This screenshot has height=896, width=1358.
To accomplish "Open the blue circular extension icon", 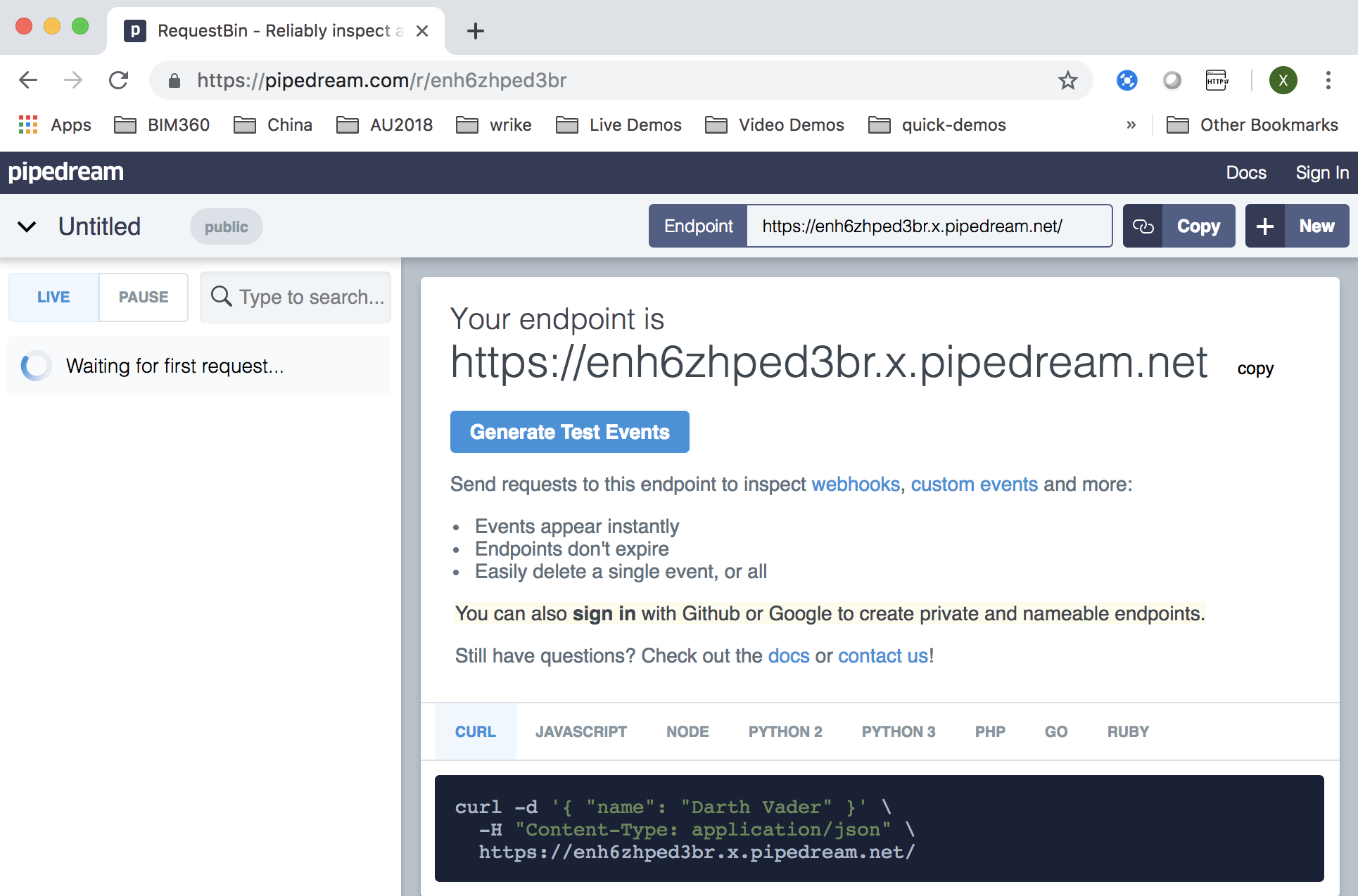I will pos(1127,80).
